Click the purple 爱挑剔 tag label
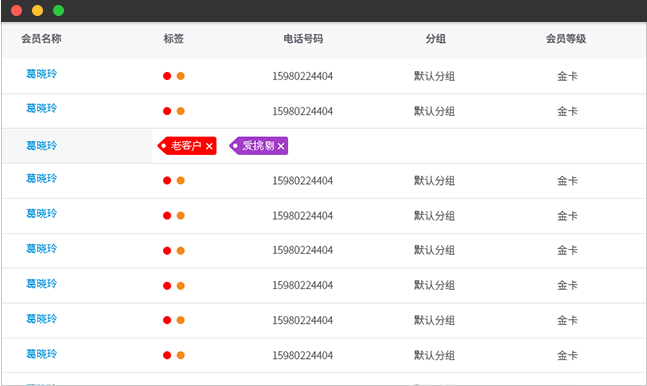This screenshot has width=647, height=386. [x=259, y=146]
